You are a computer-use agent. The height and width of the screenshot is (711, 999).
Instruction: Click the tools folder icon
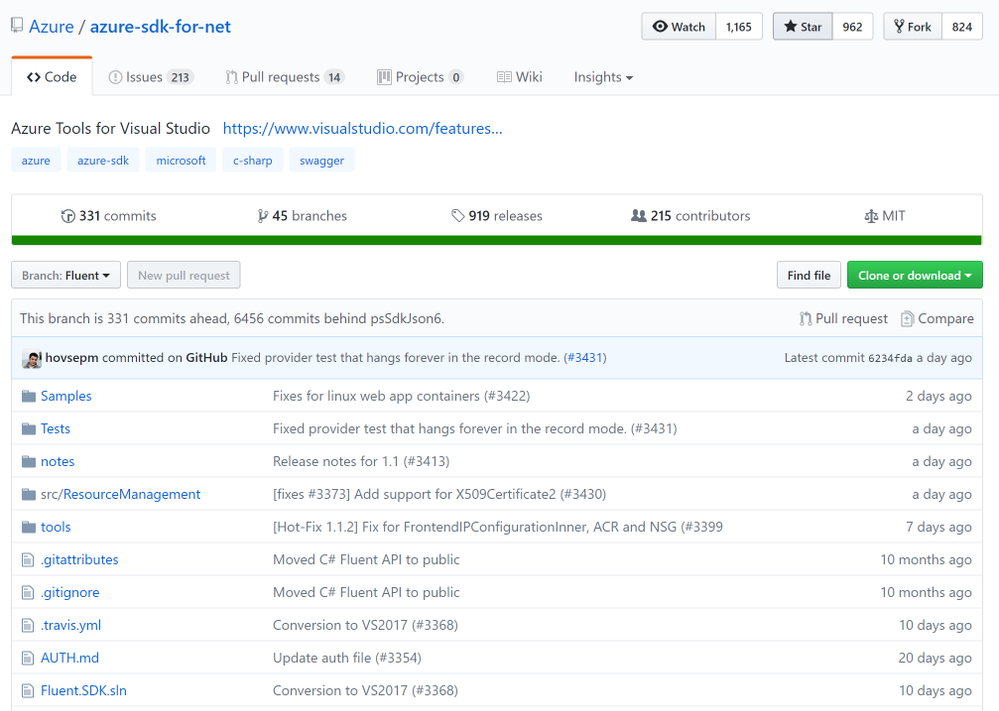point(28,527)
